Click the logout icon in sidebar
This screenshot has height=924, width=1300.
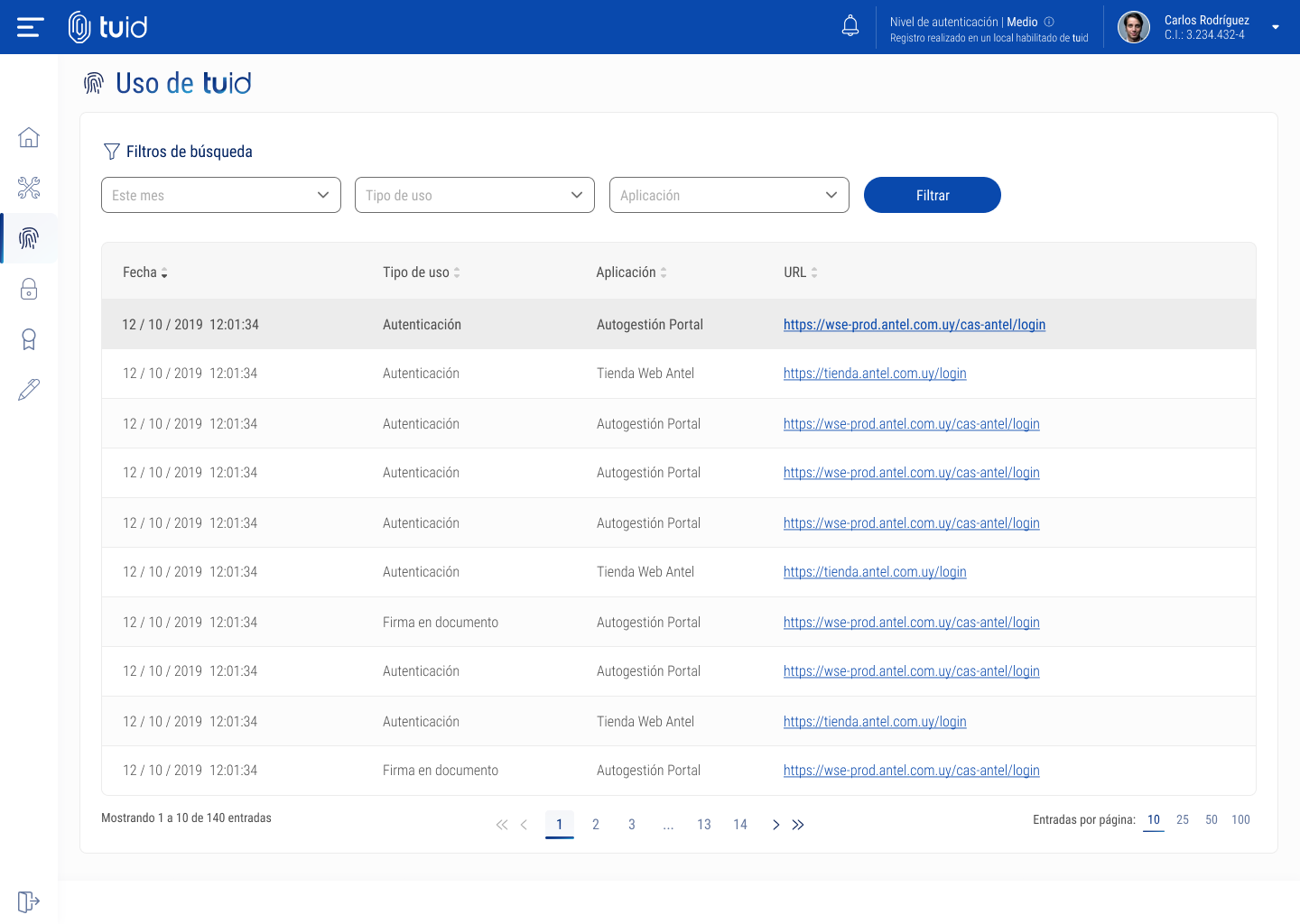(x=29, y=901)
